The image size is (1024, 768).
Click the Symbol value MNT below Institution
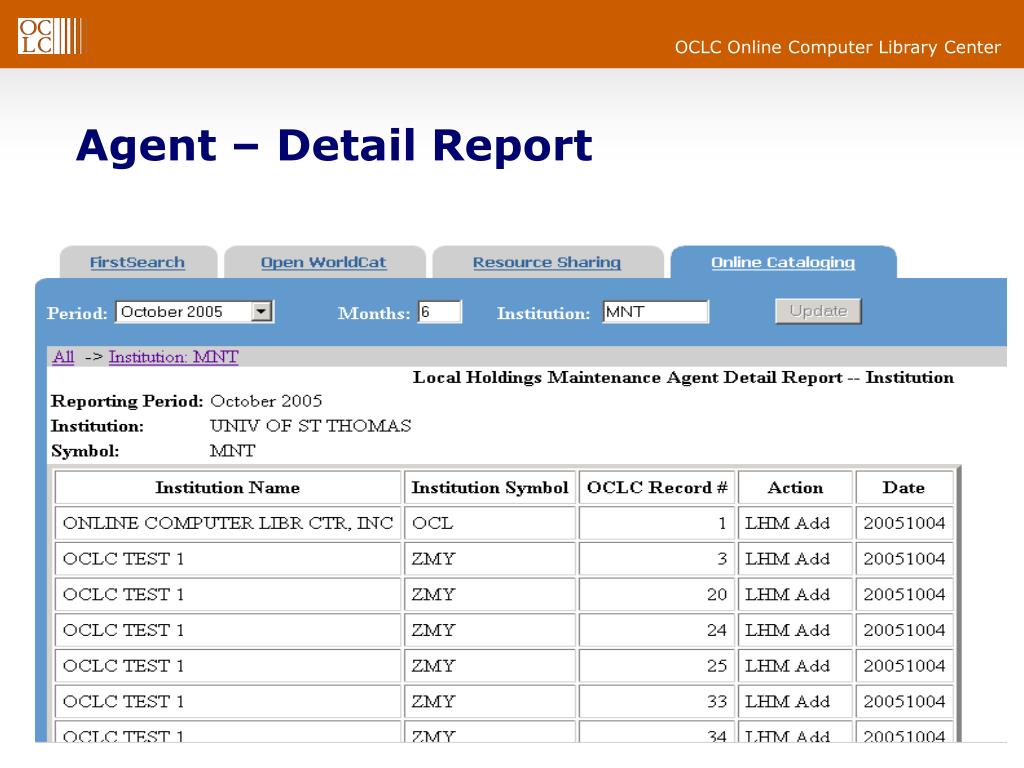tap(232, 451)
